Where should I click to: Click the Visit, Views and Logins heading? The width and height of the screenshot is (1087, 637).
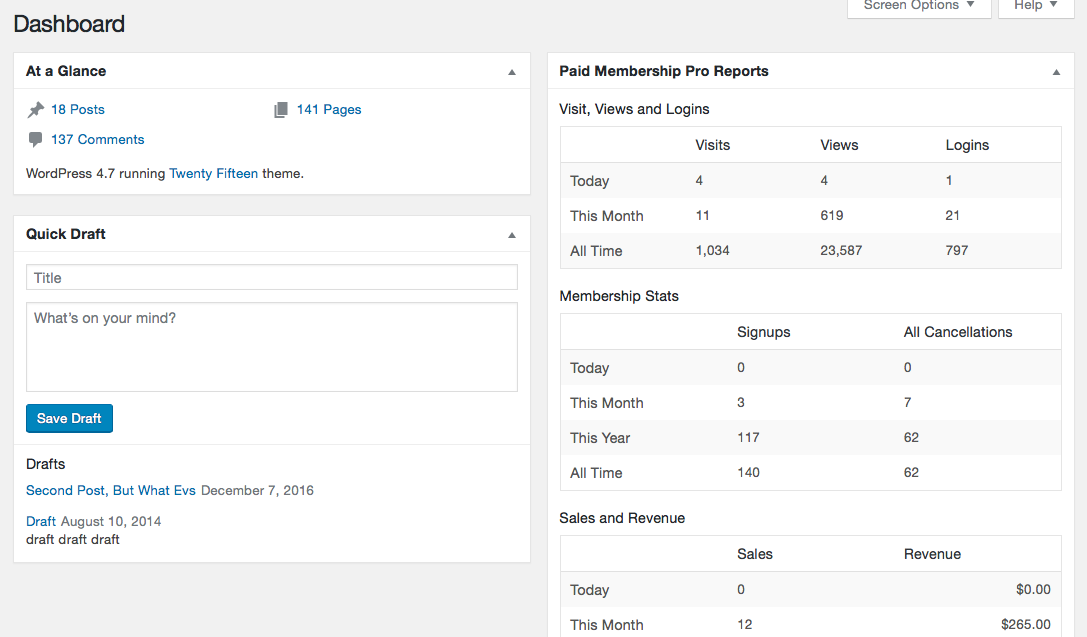tap(634, 109)
